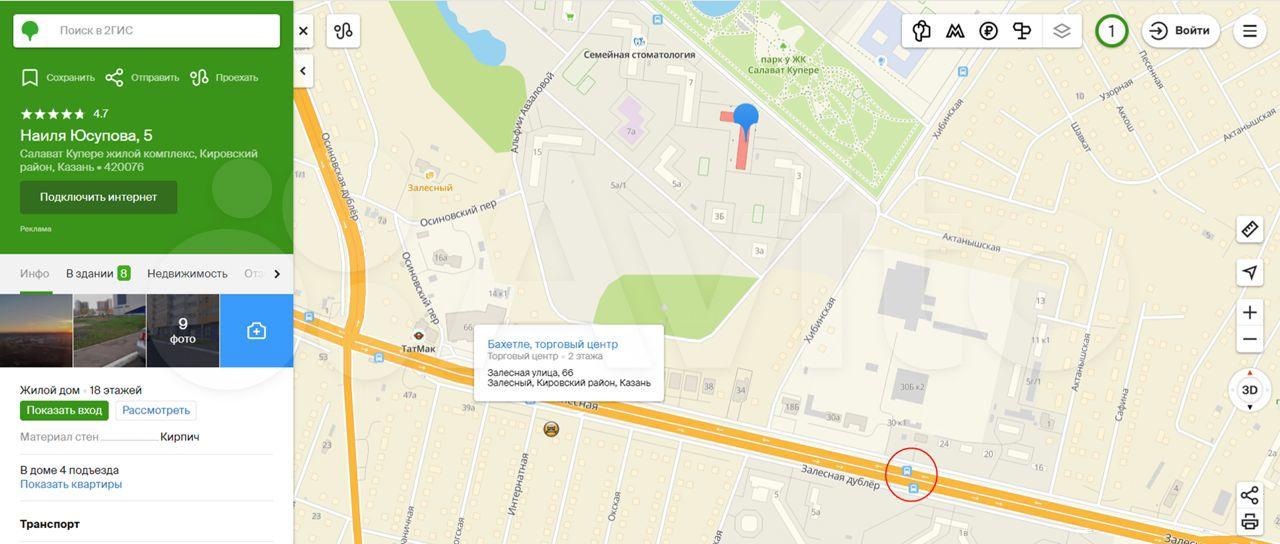Viewport: 1280px width, 544px height.
Task: Click the Поиск в 2ГИС search field
Action: (x=146, y=31)
